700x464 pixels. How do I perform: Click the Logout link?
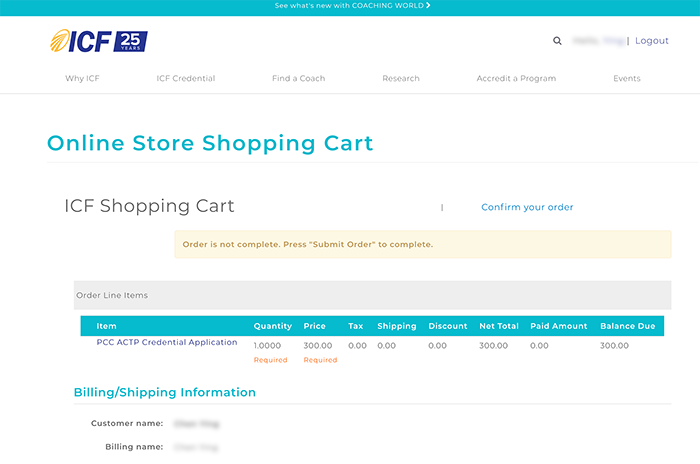(651, 41)
